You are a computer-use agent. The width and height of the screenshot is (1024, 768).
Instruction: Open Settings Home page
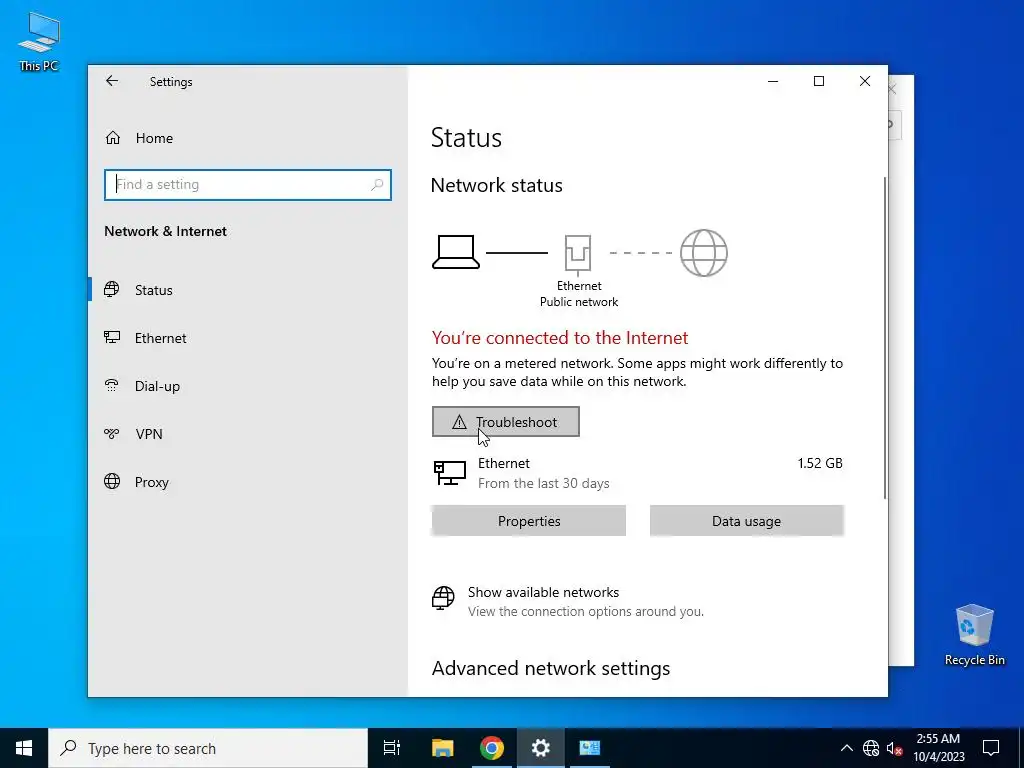pyautogui.click(x=154, y=138)
